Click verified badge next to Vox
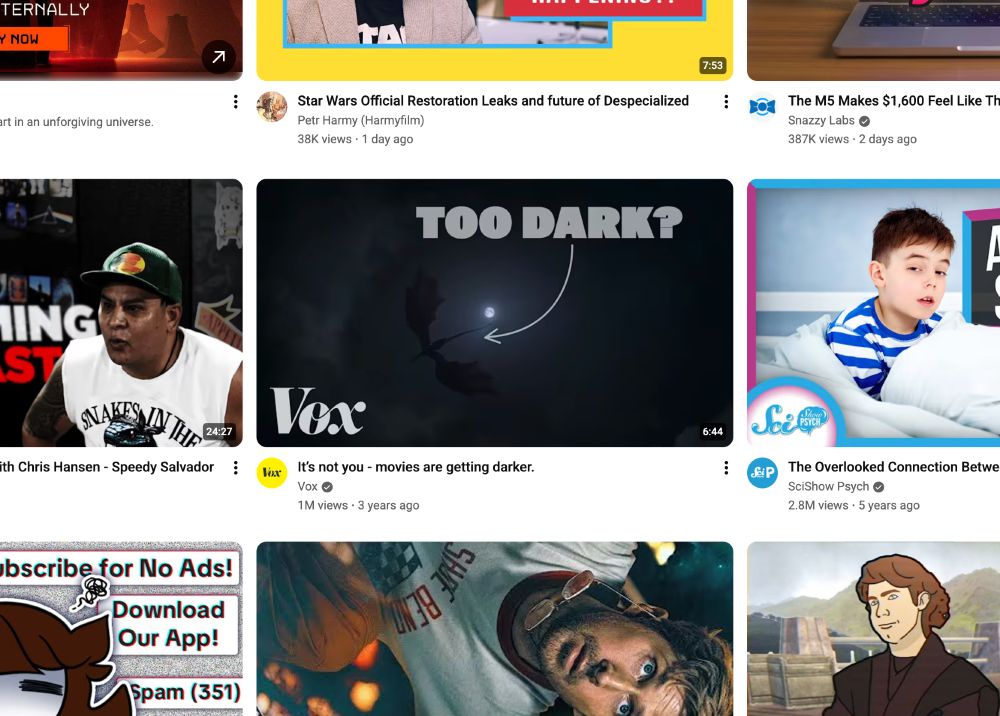1000x716 pixels. (x=327, y=486)
